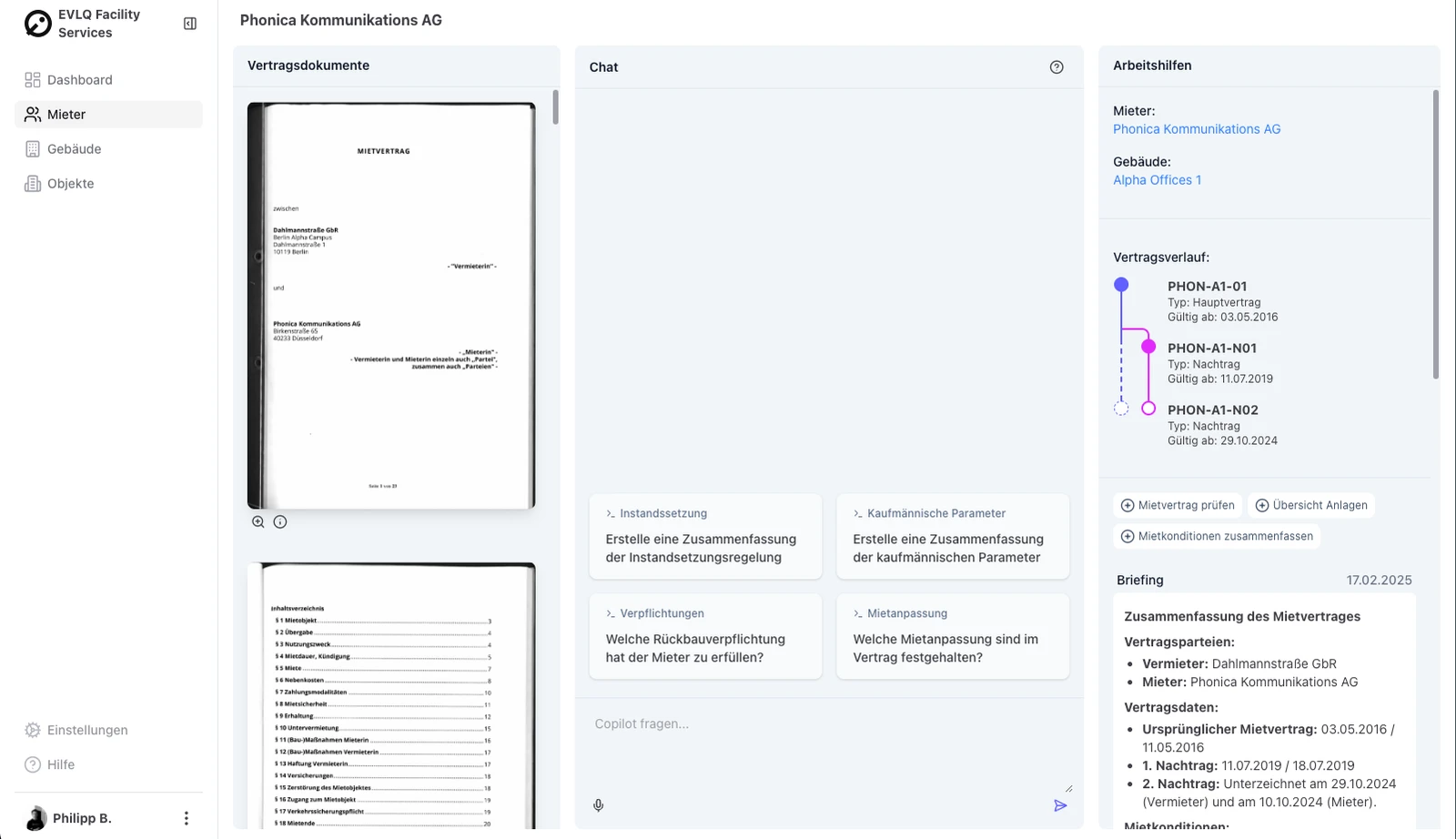Choose the Instandssetzung prompt card
The image size is (1456, 839).
click(x=705, y=537)
